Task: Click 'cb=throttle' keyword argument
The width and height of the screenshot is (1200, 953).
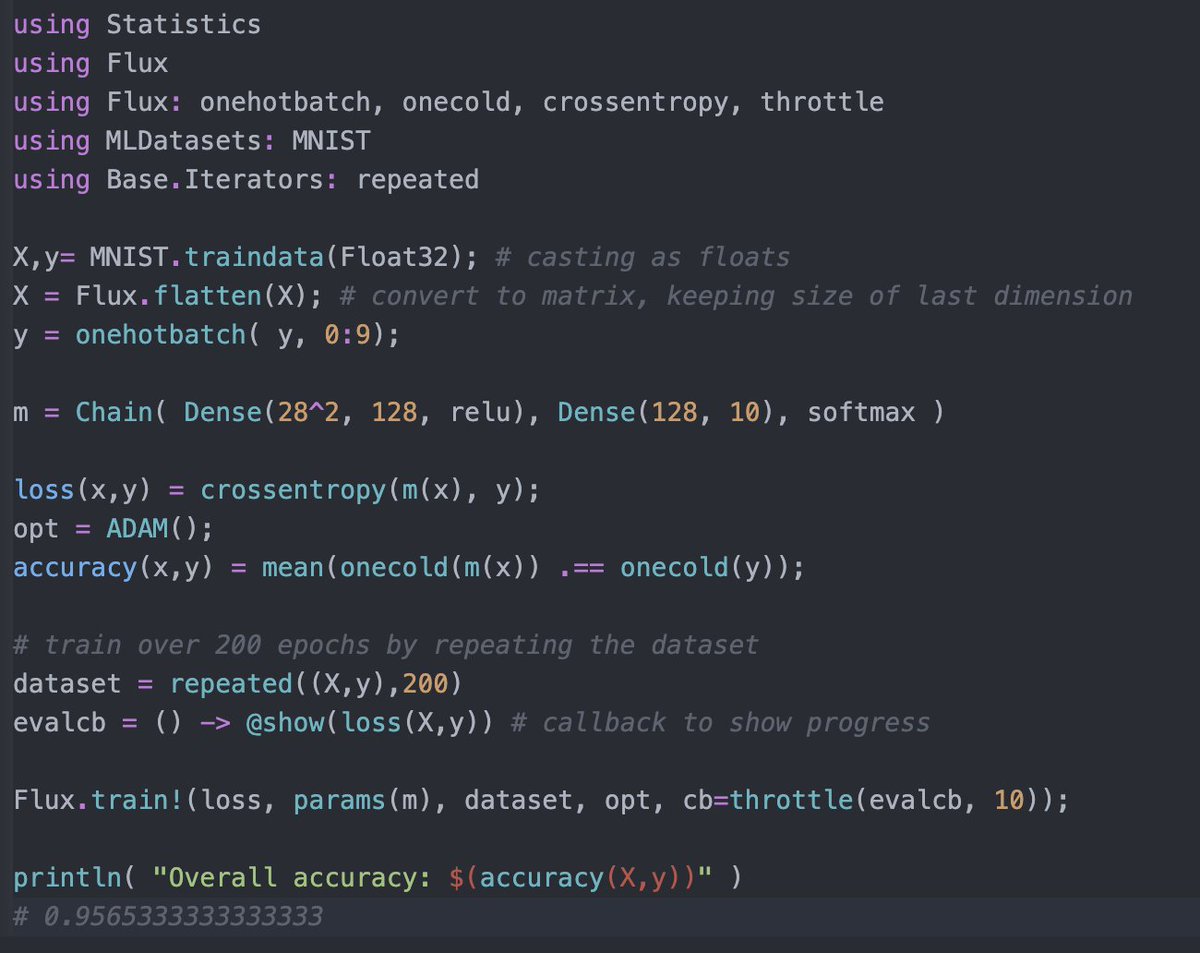Action: click(x=768, y=800)
